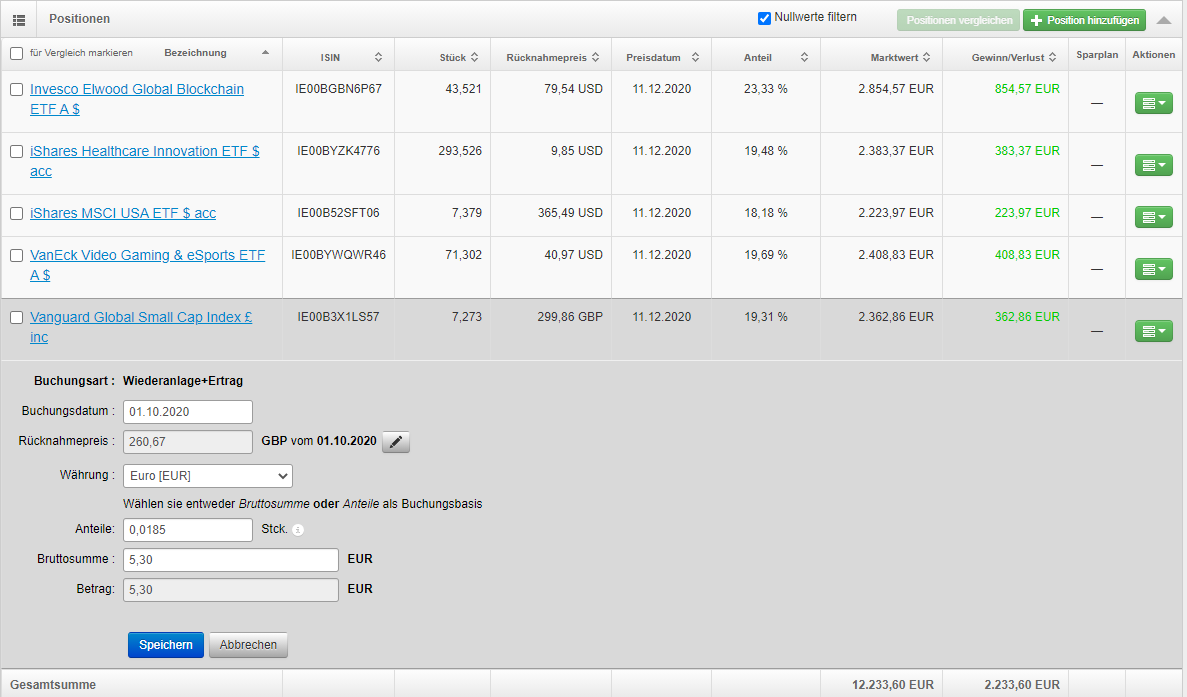Click the price value 299,86 GBP
Viewport: 1187px width, 697px height.
pos(570,317)
